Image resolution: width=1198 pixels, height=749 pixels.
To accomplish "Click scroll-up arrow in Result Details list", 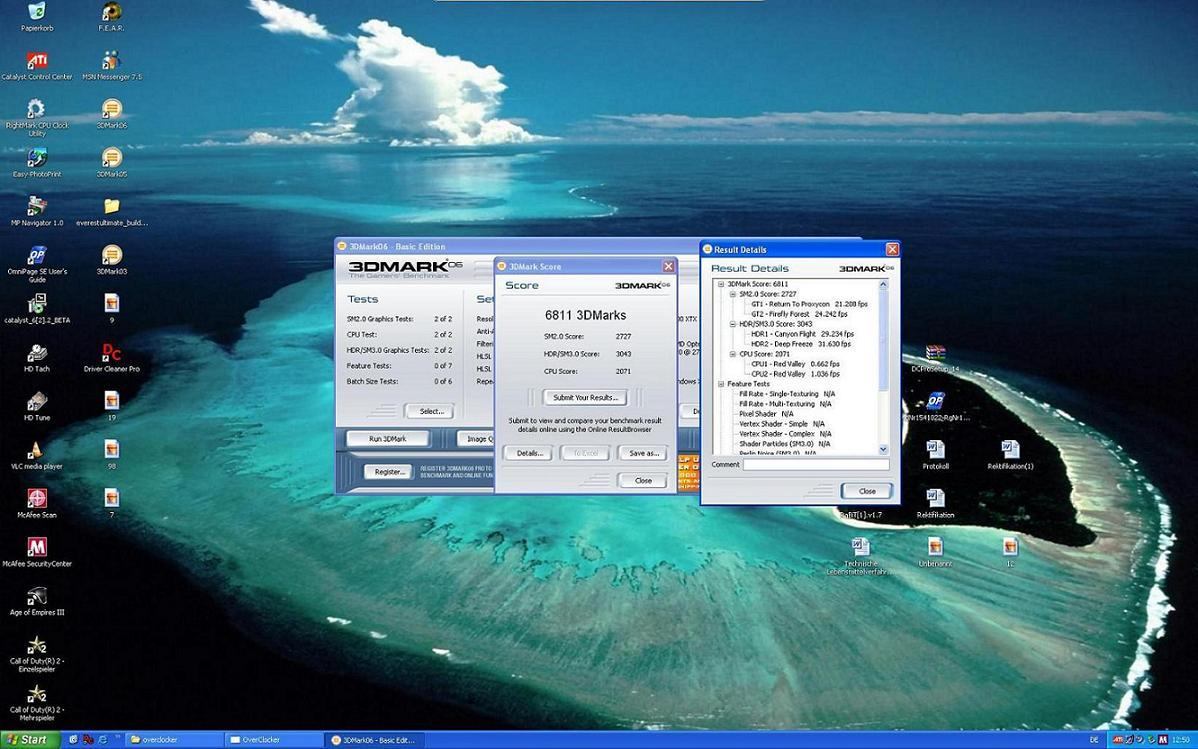I will click(883, 284).
